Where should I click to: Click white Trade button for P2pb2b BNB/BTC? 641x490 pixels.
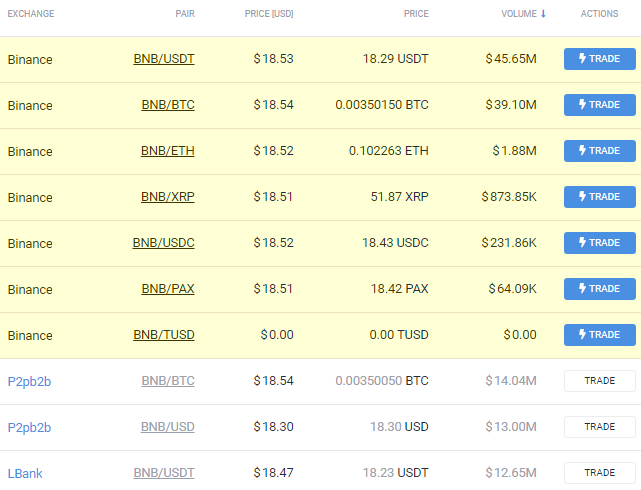600,381
